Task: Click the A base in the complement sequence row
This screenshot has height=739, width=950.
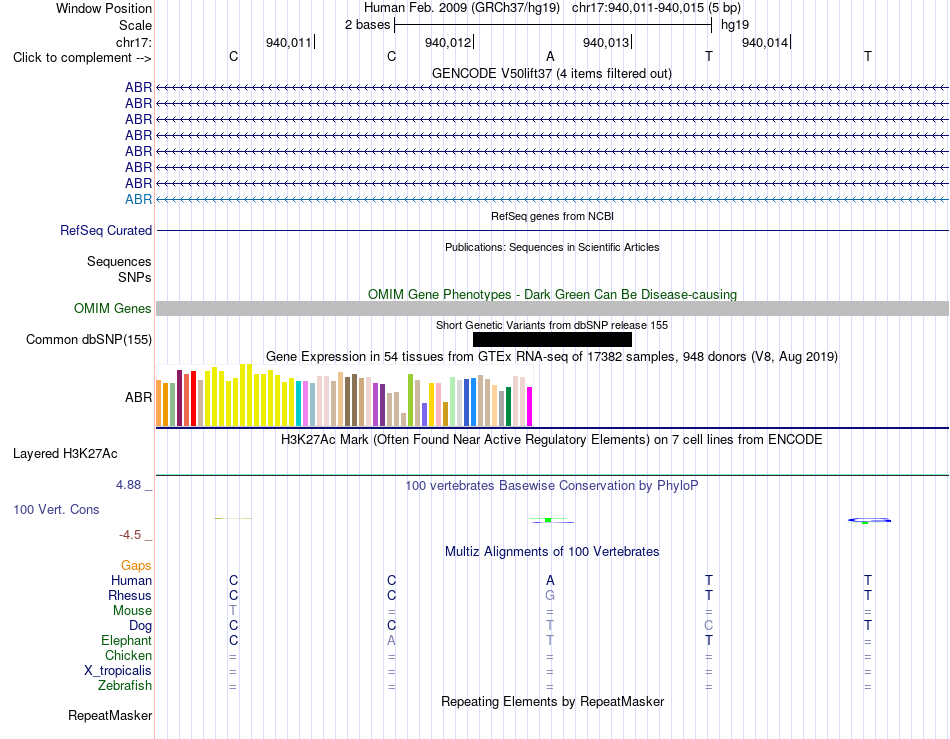Action: [550, 56]
